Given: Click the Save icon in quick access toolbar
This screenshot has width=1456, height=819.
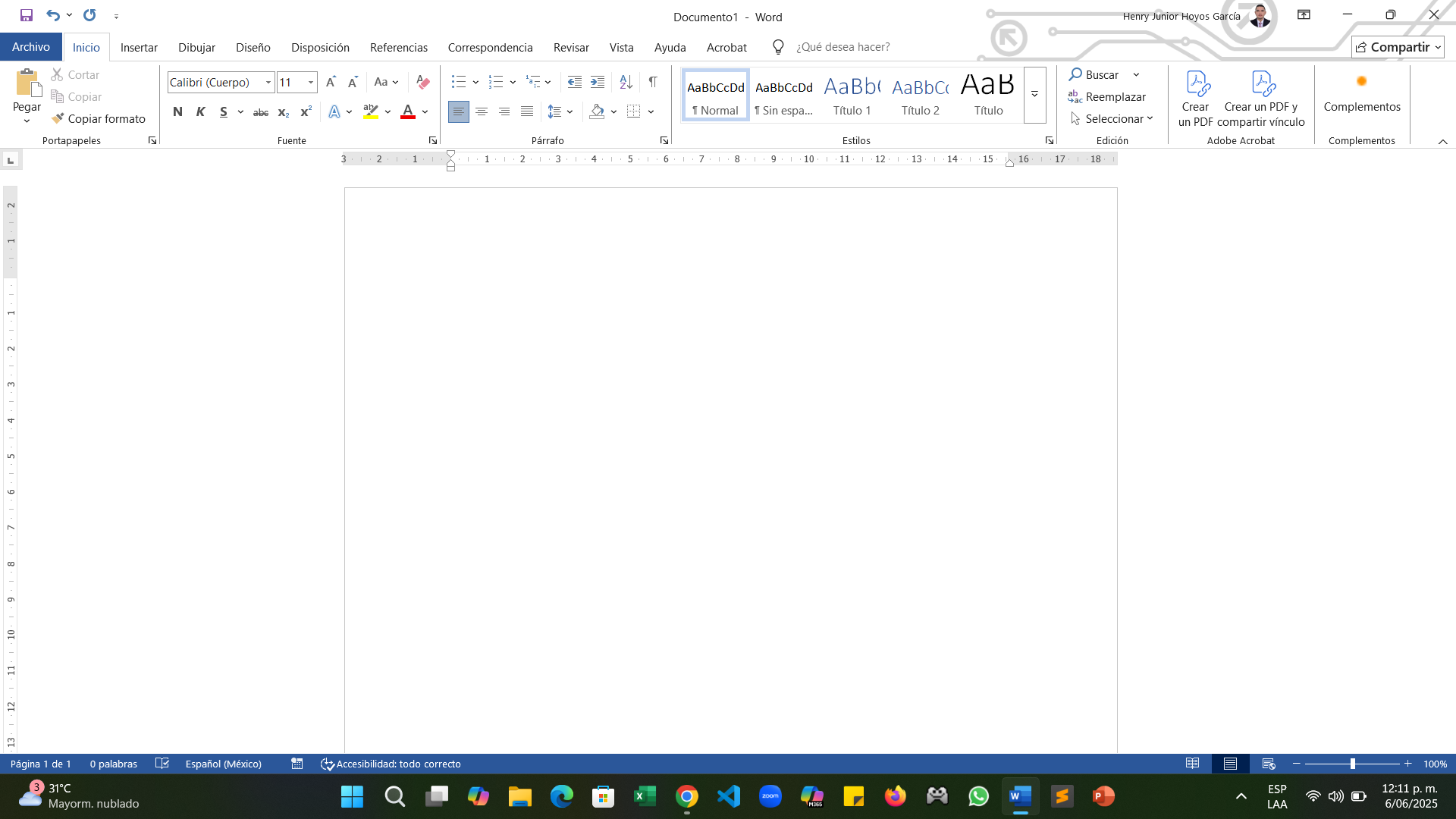Looking at the screenshot, I should pos(27,15).
